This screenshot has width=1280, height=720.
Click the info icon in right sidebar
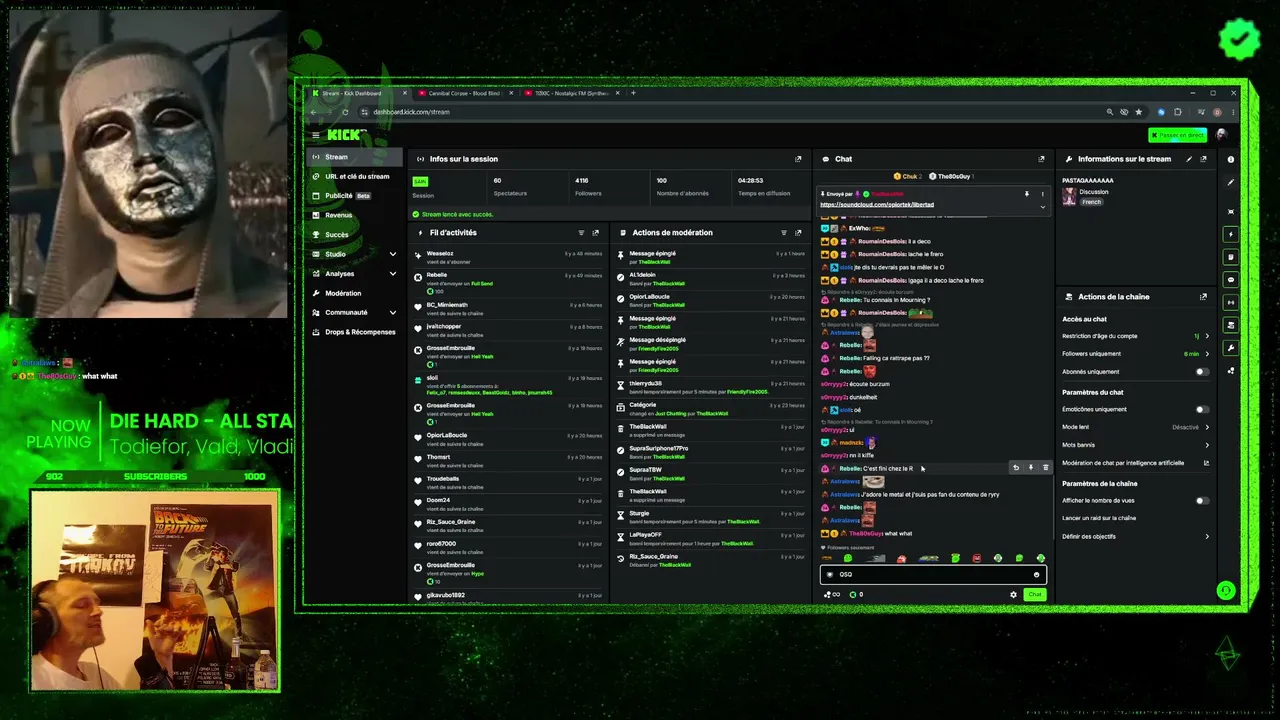[x=1231, y=160]
